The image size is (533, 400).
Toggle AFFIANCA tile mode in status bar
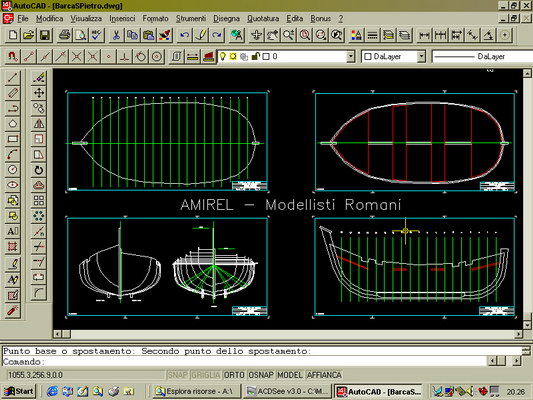(x=324, y=375)
